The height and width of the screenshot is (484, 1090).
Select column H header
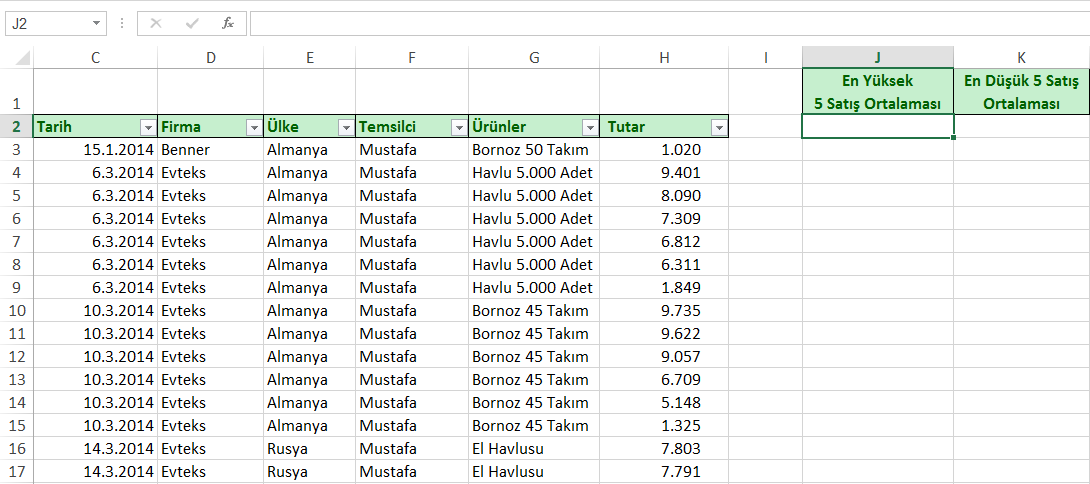(x=664, y=58)
